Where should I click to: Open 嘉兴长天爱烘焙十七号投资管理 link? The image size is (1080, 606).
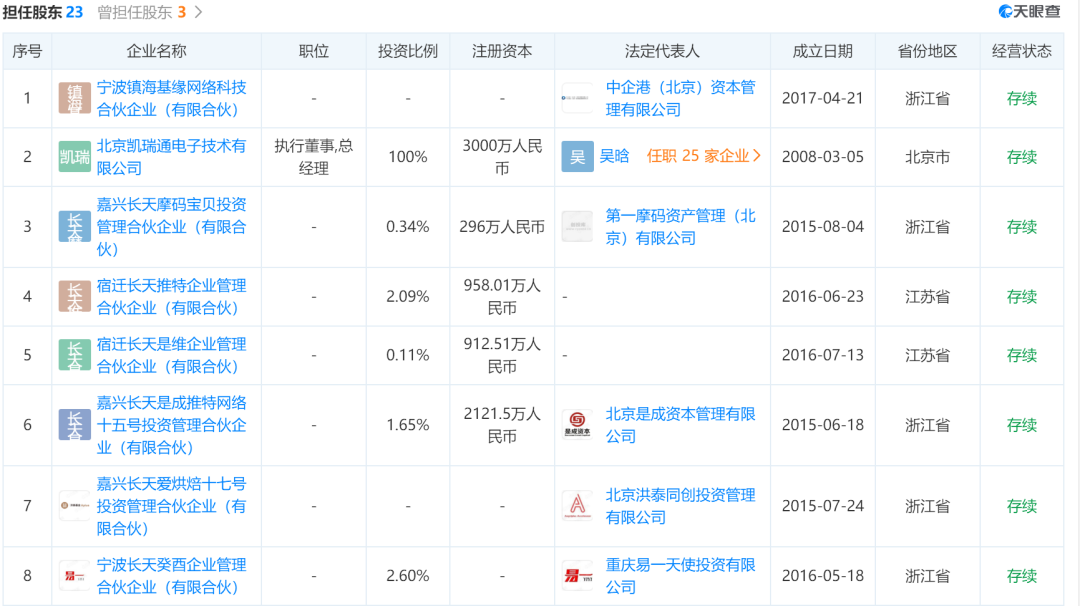point(172,506)
